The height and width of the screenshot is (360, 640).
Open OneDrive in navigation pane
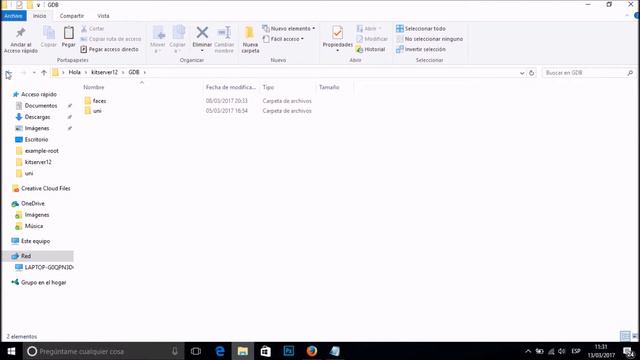point(33,203)
